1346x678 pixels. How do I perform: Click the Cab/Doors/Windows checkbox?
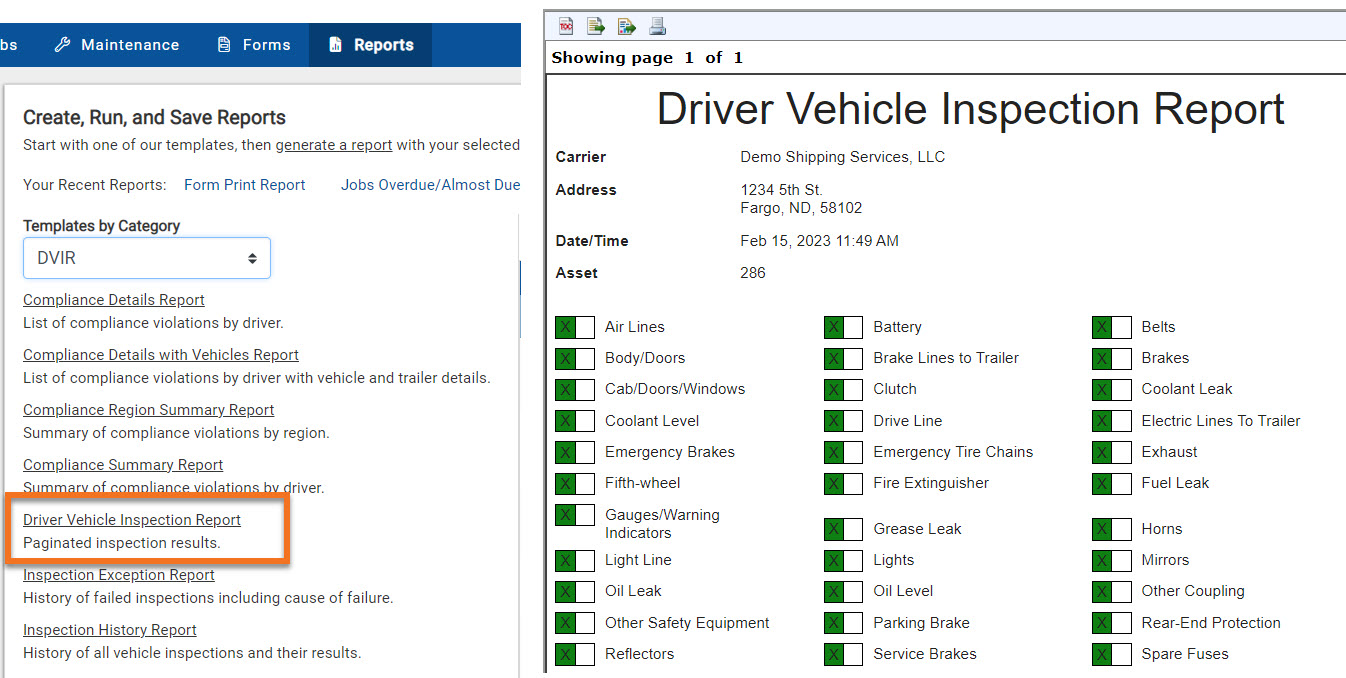click(x=575, y=389)
